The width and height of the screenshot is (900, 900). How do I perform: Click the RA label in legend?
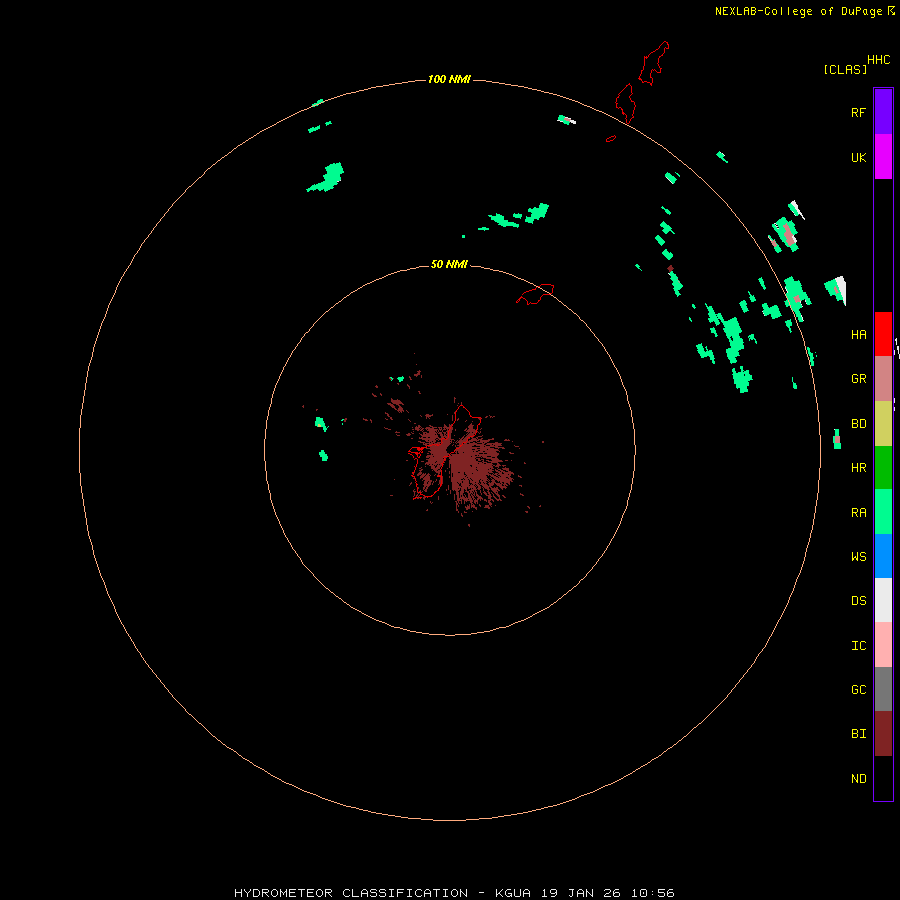coord(858,513)
